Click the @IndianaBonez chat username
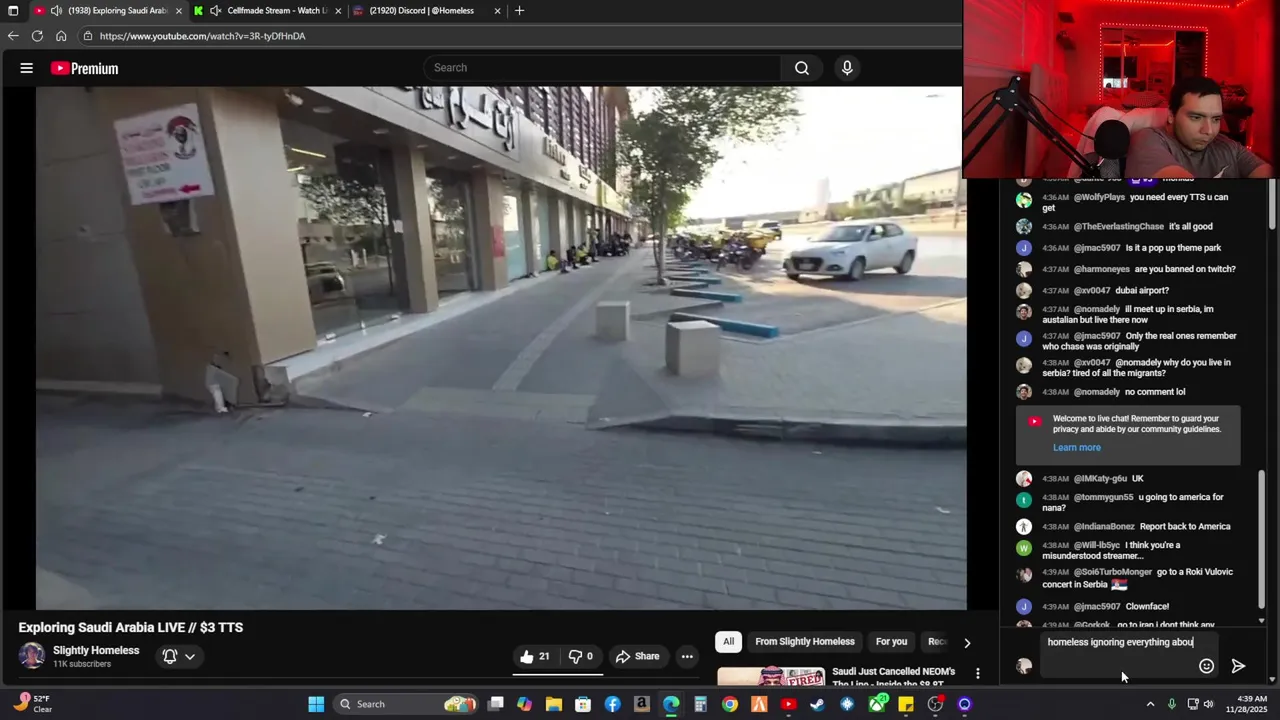Viewport: 1280px width, 720px height. [x=1104, y=526]
